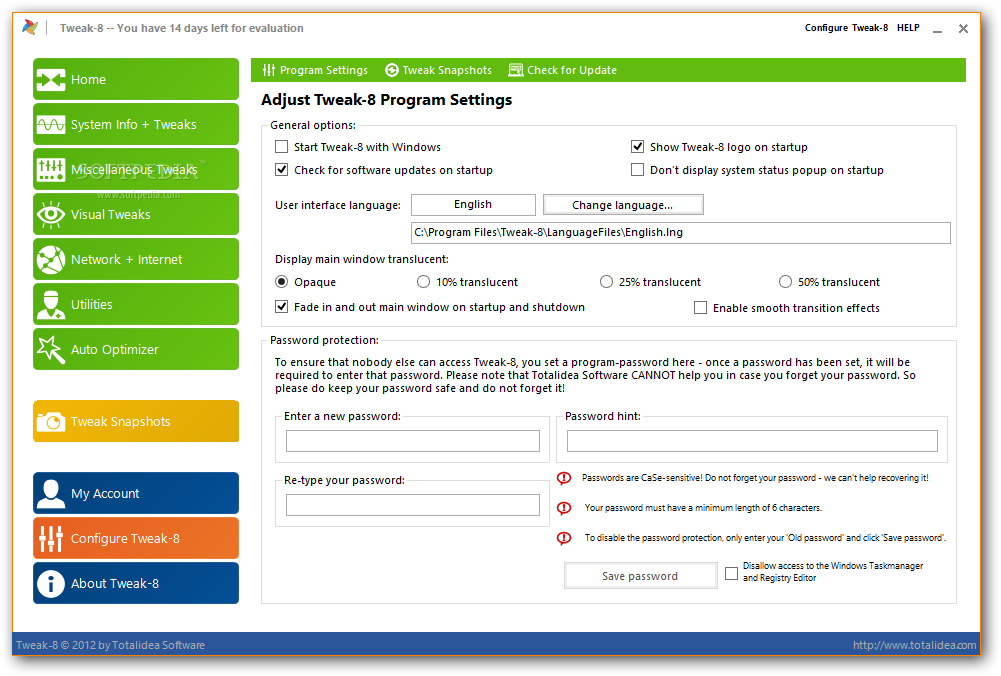The image size is (1001, 676).
Task: Click the Adjust Tweak-8 Program Settings heading
Action: point(386,100)
